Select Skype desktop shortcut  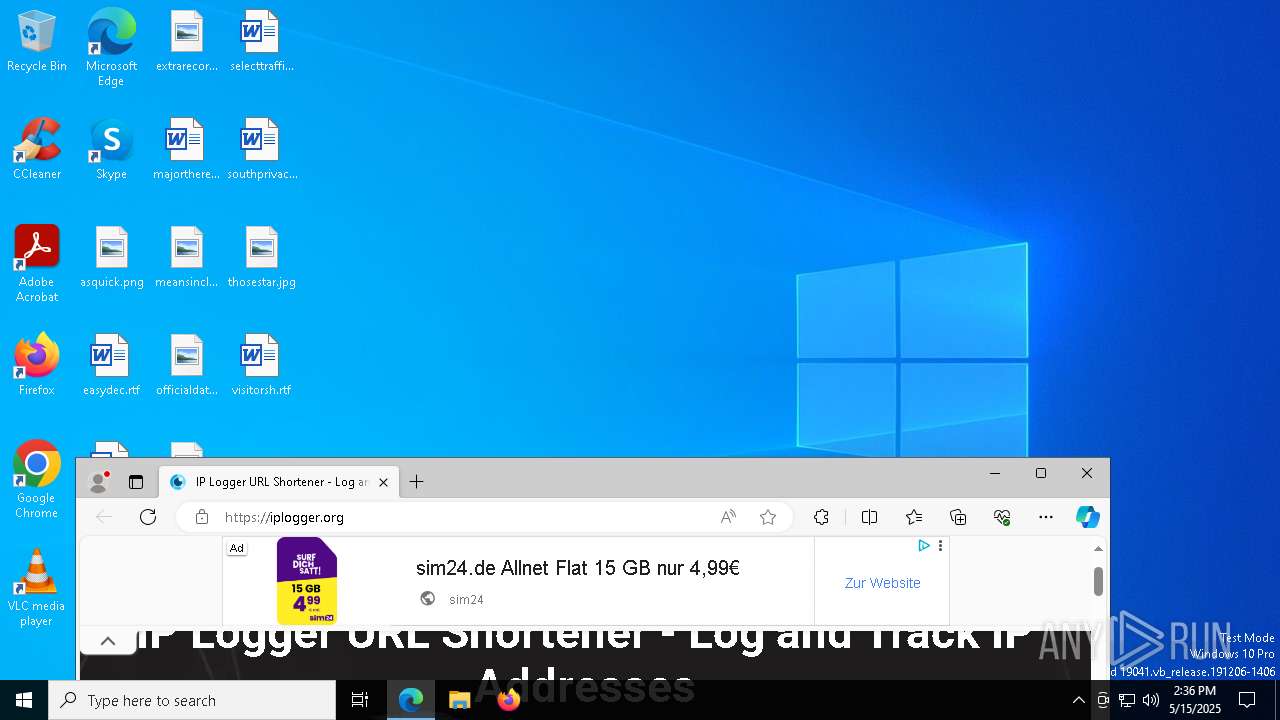coord(111,150)
